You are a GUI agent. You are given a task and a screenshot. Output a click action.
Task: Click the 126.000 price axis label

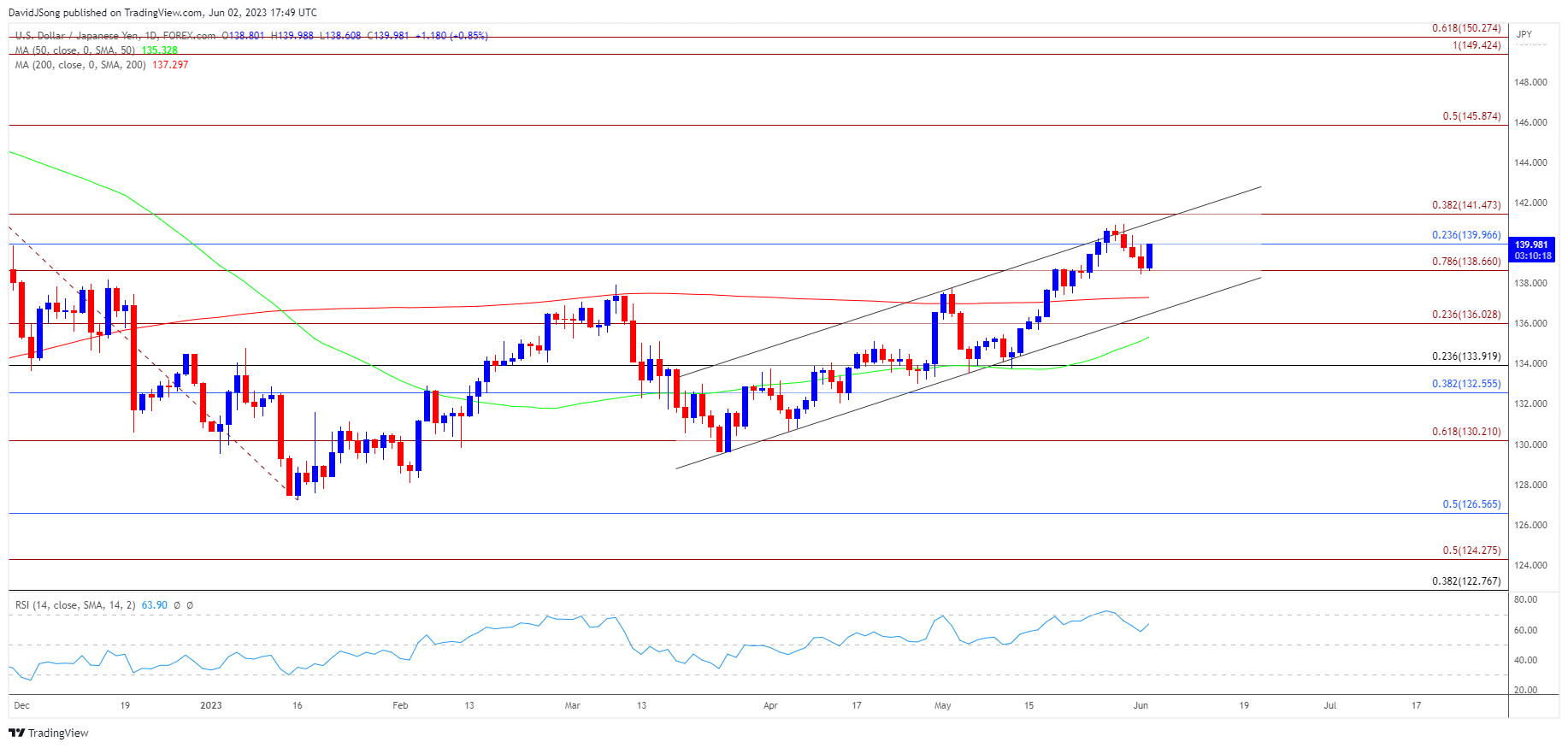[x=1530, y=525]
